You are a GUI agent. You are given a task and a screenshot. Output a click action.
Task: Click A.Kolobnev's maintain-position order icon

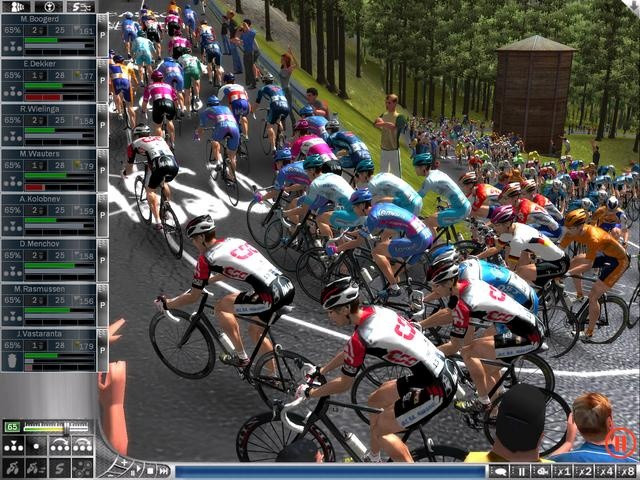tap(12, 227)
